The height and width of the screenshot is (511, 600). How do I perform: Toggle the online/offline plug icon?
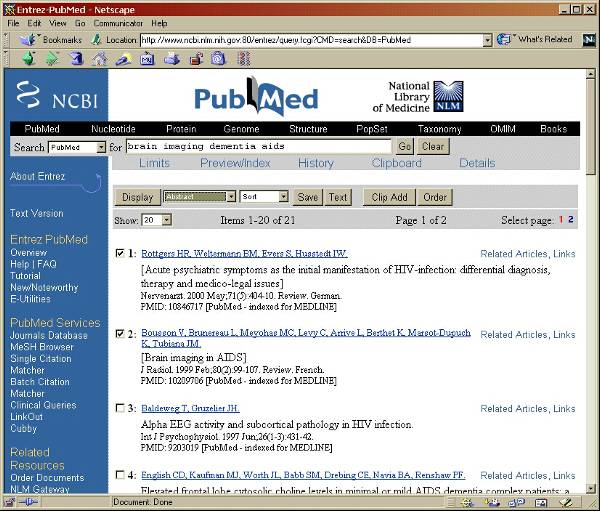[x=28, y=502]
